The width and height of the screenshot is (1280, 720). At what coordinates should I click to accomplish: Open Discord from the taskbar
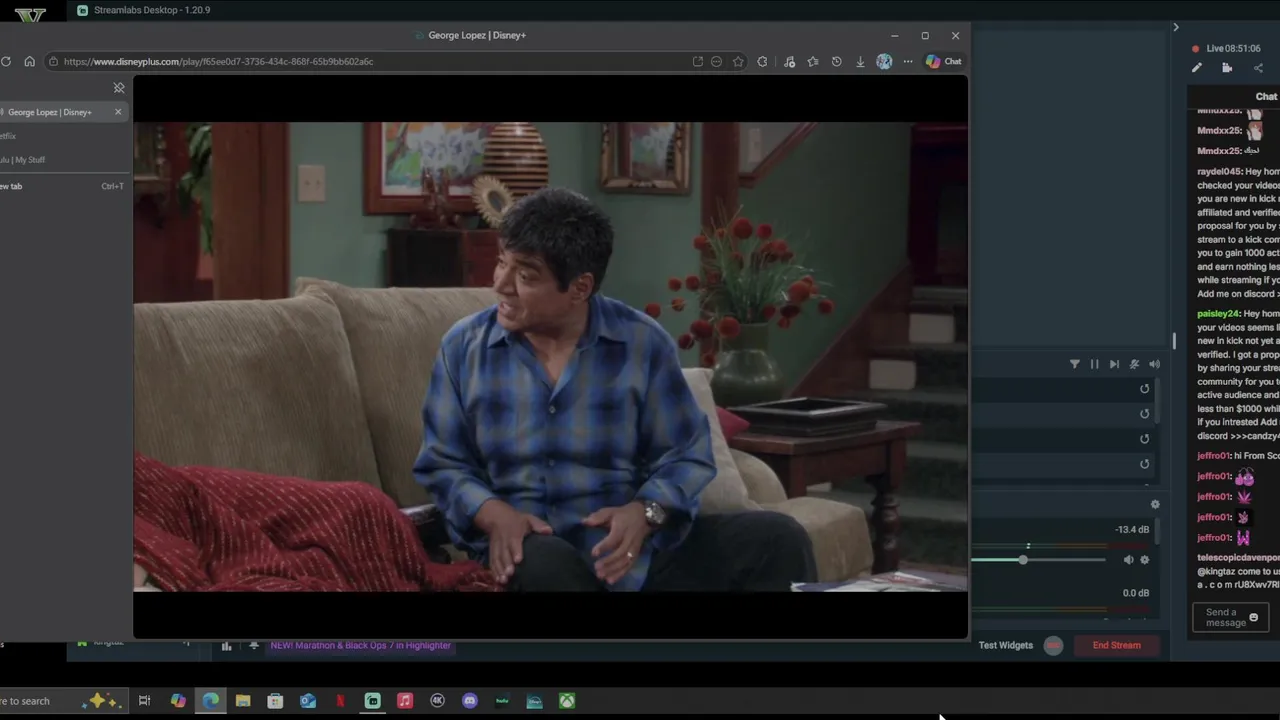(470, 701)
